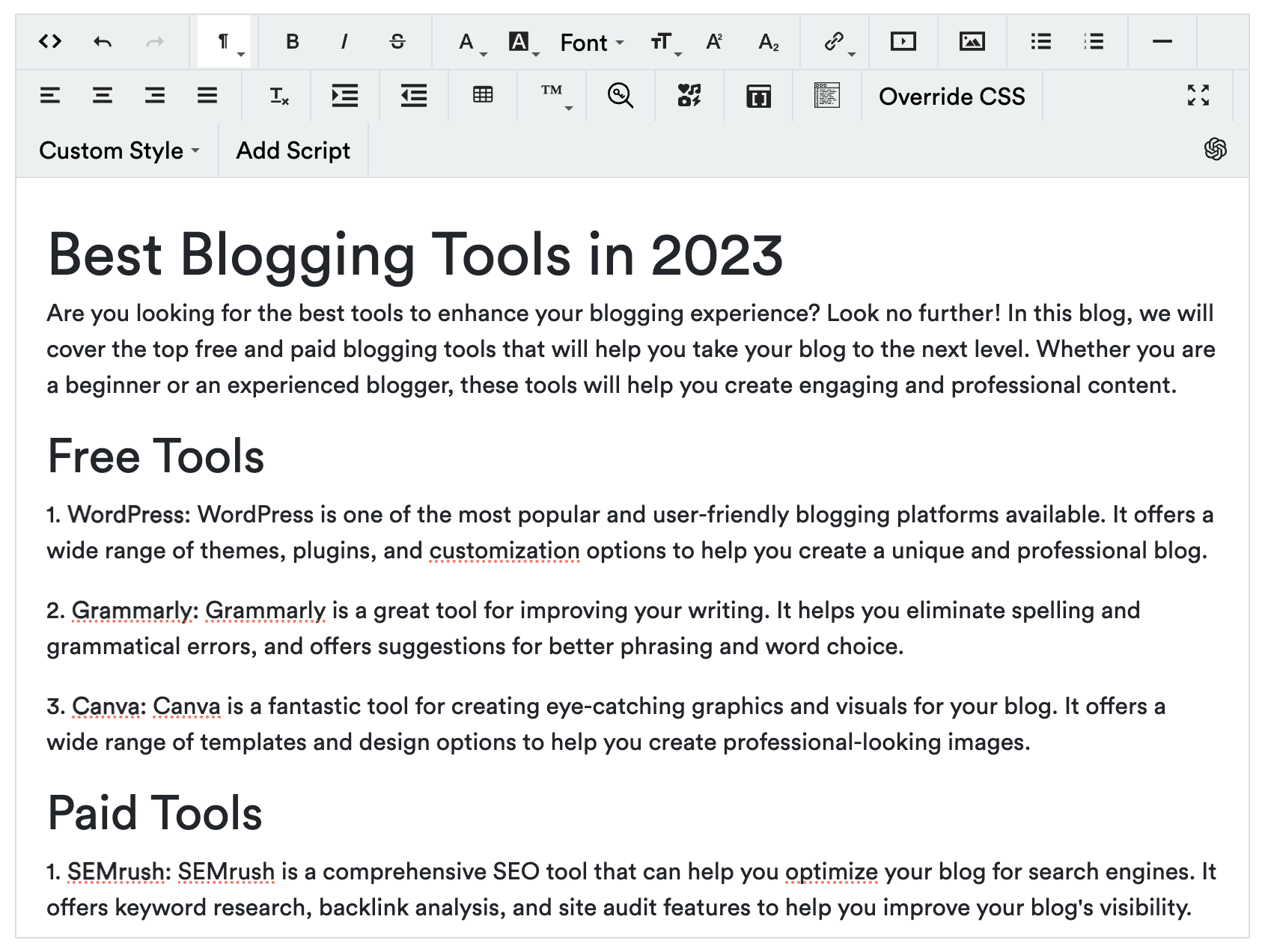
Task: Click the text '1. WordPress:'
Action: point(119,515)
